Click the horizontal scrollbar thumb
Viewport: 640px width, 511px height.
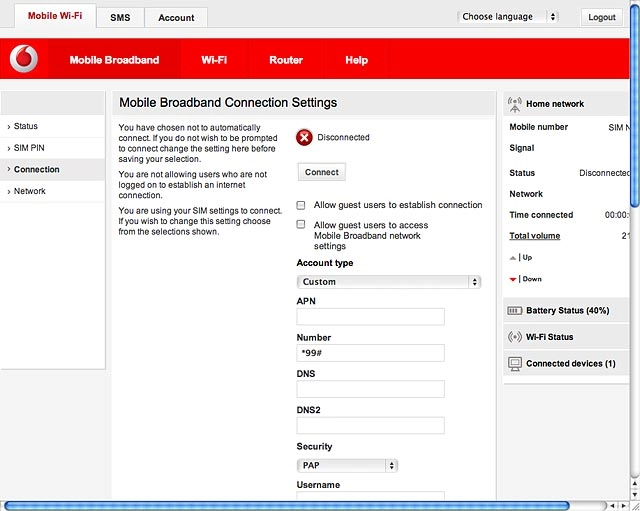287,506
